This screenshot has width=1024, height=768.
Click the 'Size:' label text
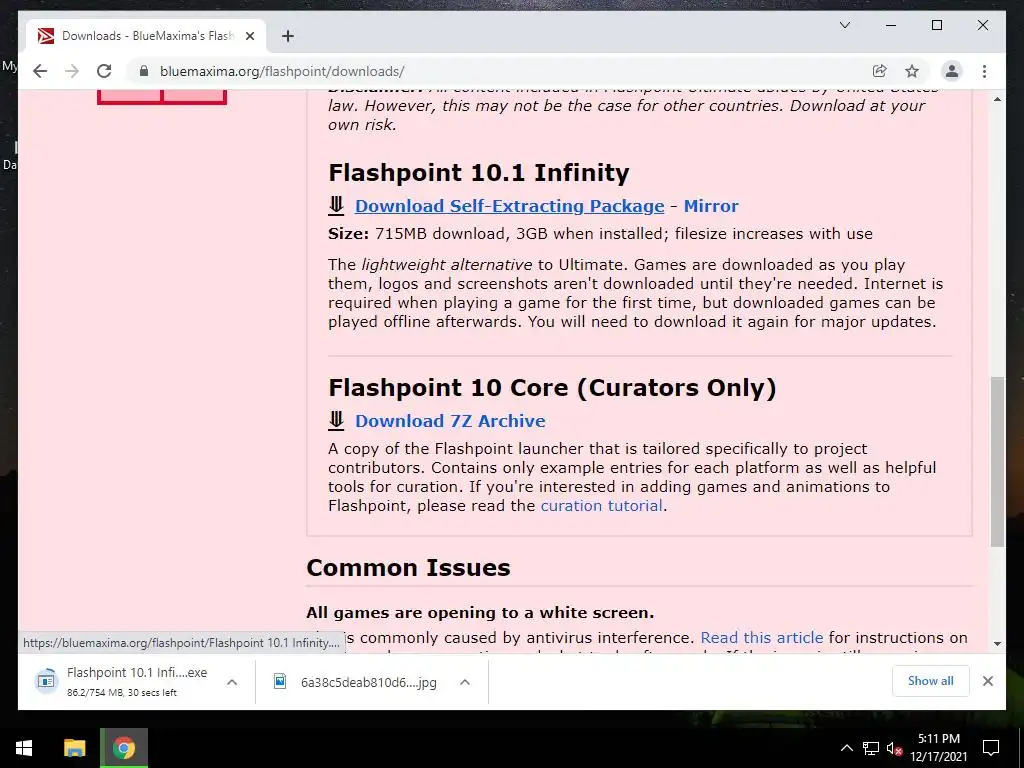coord(349,234)
